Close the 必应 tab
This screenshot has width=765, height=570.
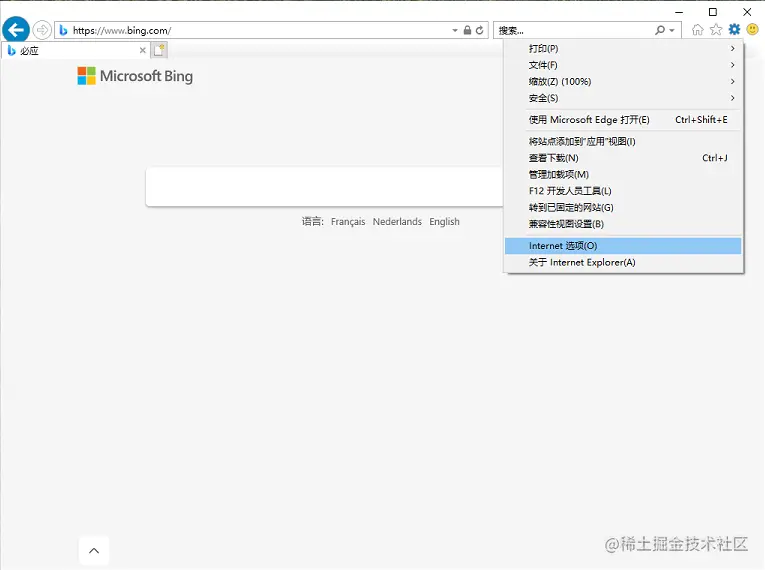pyautogui.click(x=142, y=50)
